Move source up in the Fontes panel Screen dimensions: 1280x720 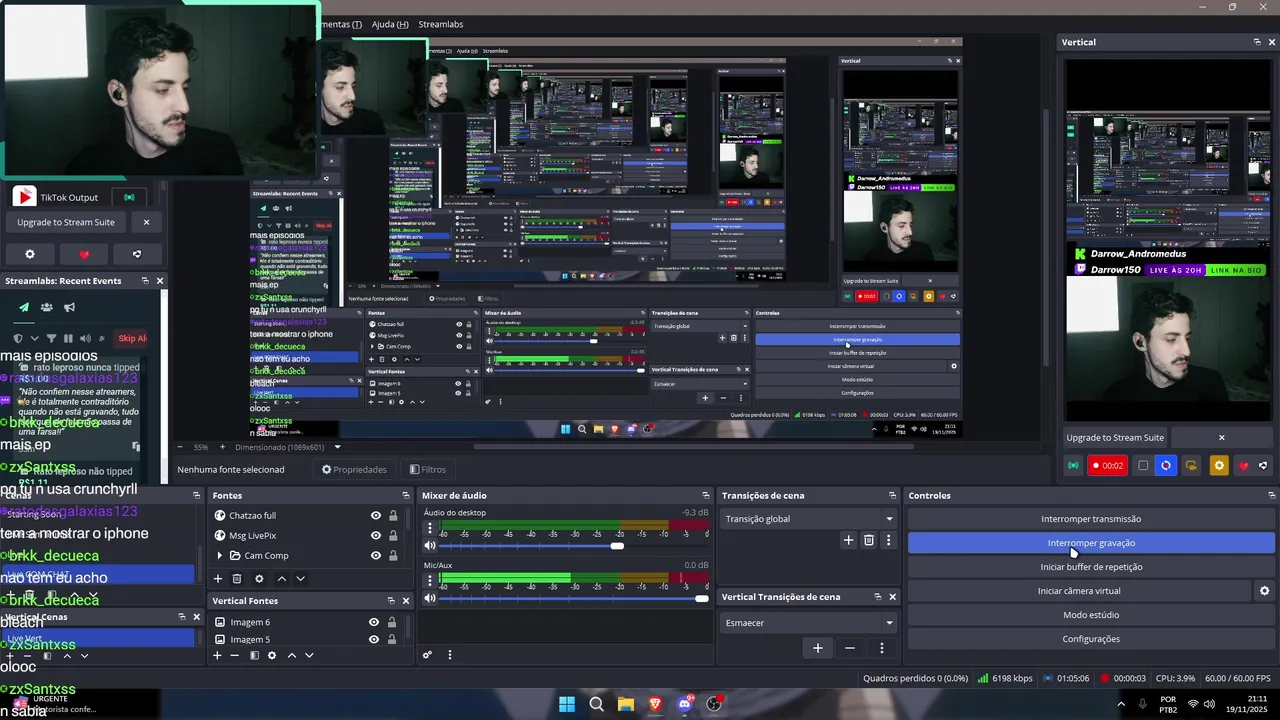click(x=281, y=578)
